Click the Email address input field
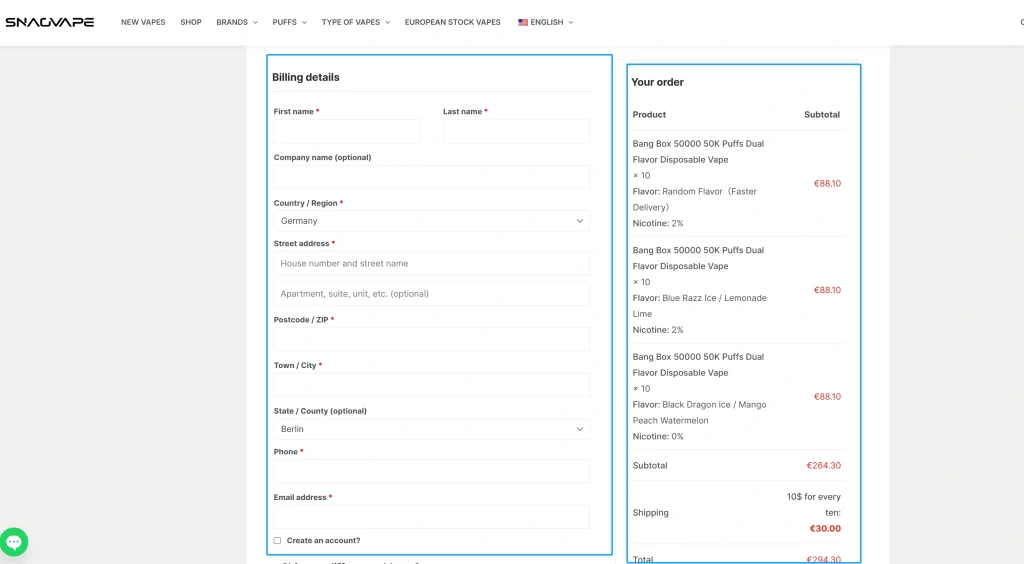This screenshot has width=1024, height=564. [432, 517]
